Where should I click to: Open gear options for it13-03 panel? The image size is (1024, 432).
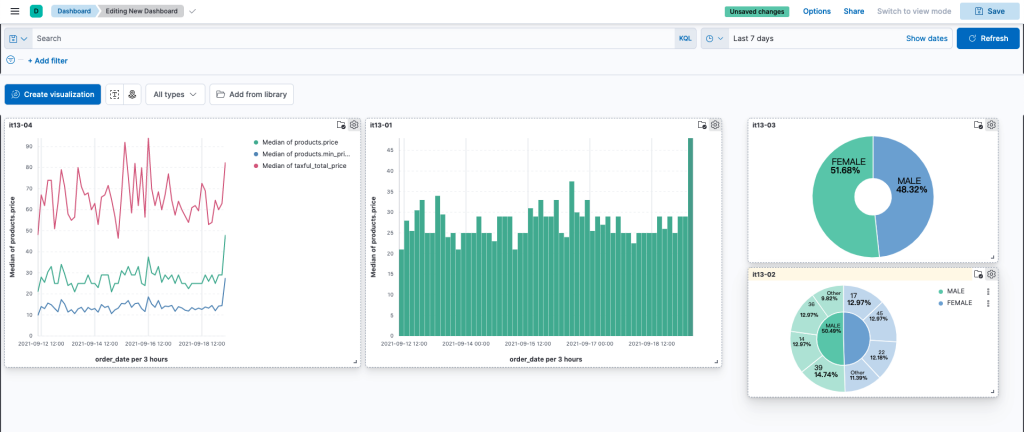click(991, 125)
